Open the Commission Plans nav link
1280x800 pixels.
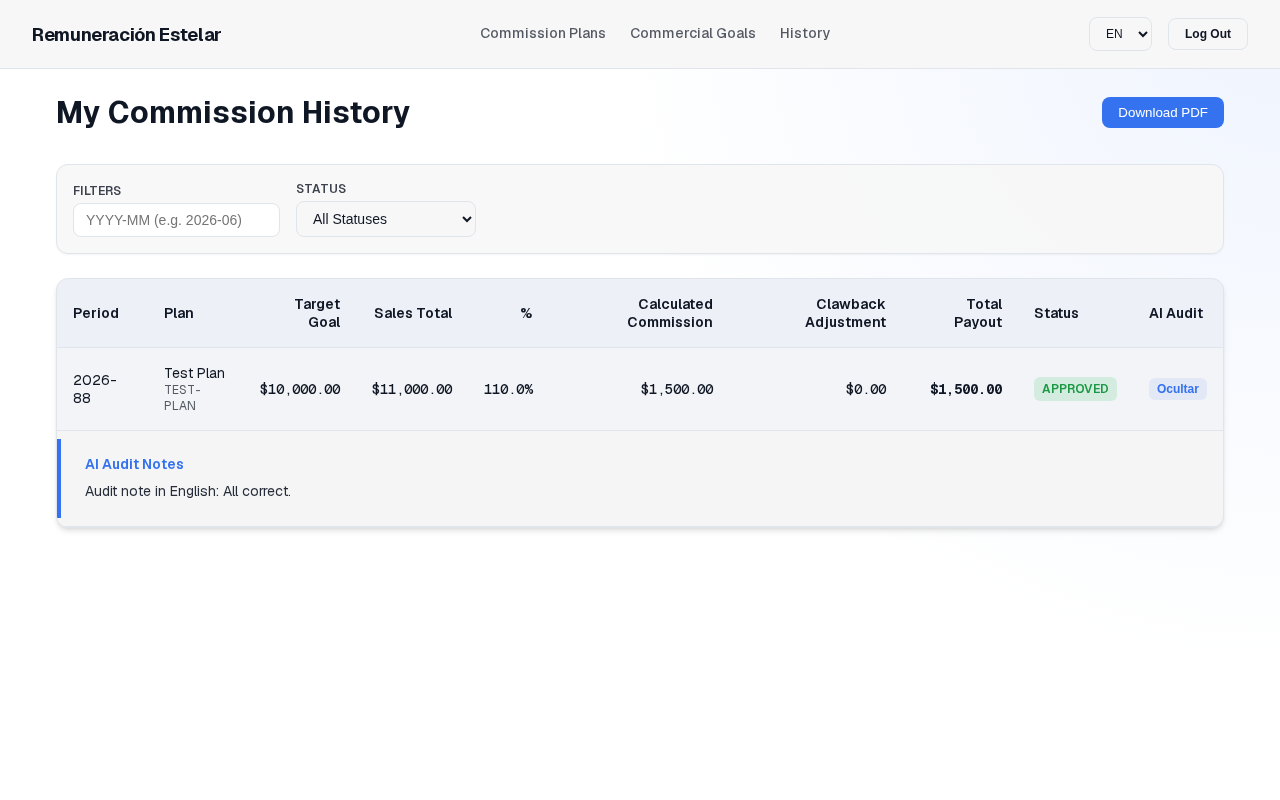pos(543,33)
